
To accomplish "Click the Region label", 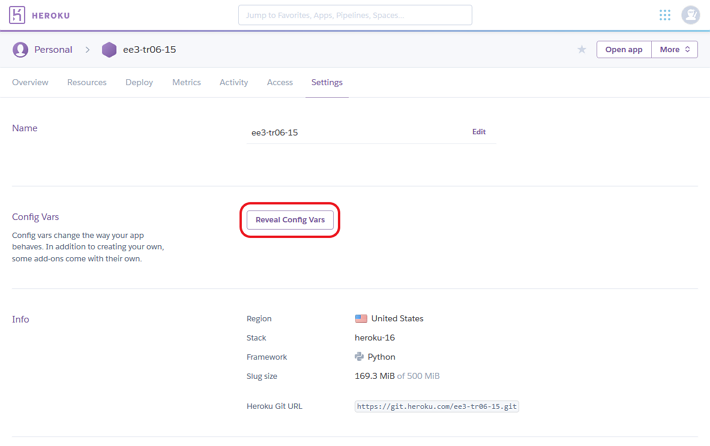I will pyautogui.click(x=259, y=319).
